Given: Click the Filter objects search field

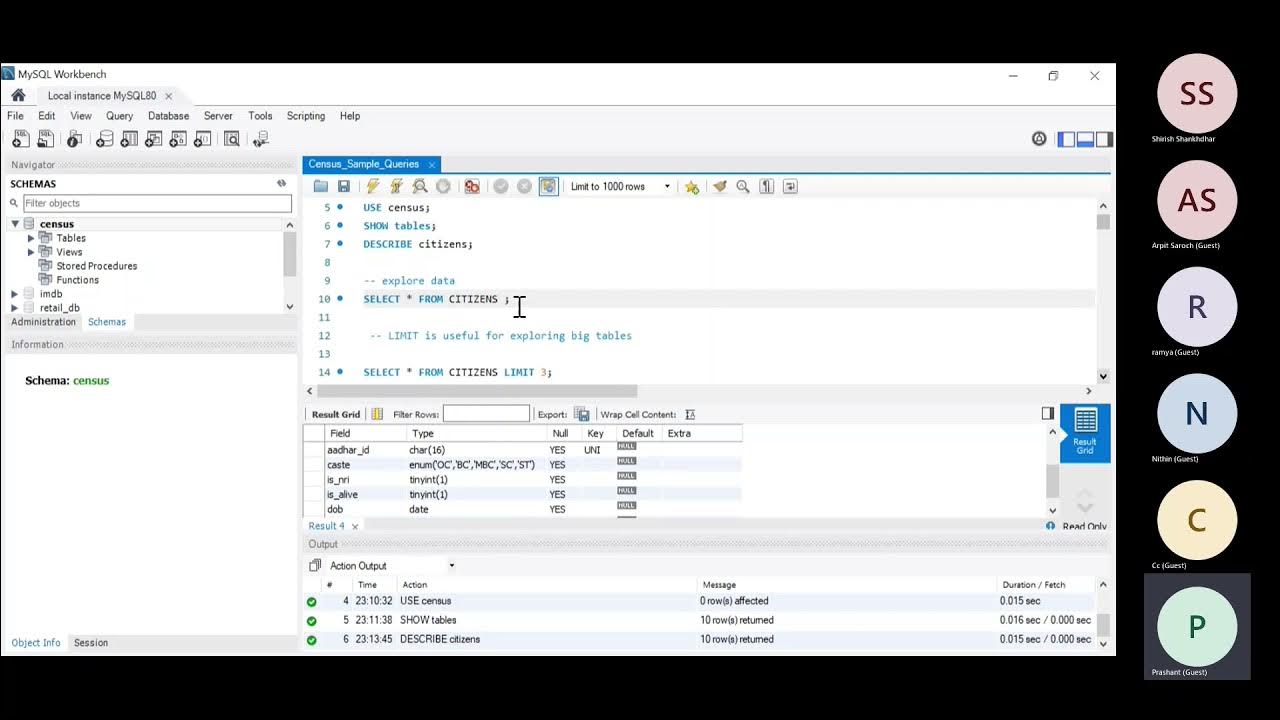Looking at the screenshot, I should pyautogui.click(x=157, y=203).
